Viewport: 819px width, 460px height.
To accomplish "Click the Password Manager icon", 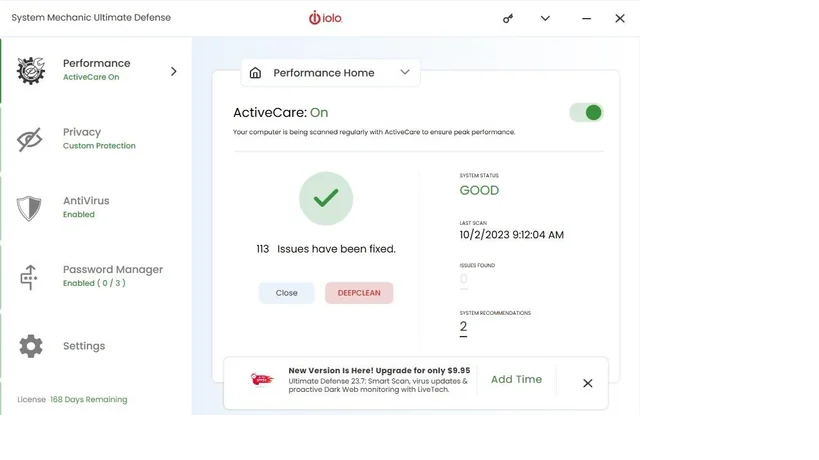I will 29,277.
